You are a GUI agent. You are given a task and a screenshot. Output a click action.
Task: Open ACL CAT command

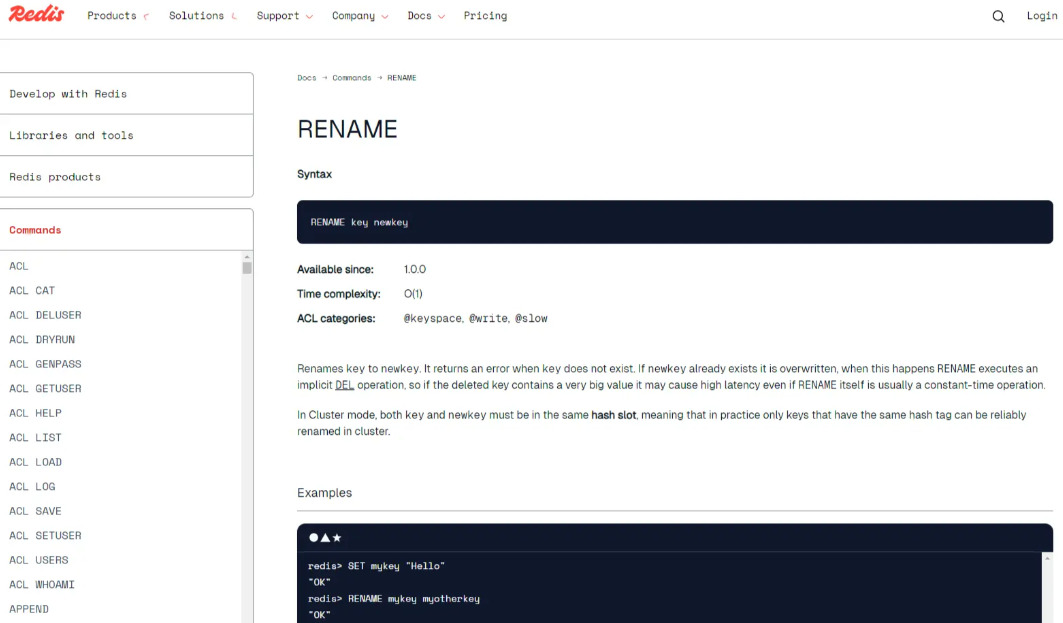click(32, 290)
